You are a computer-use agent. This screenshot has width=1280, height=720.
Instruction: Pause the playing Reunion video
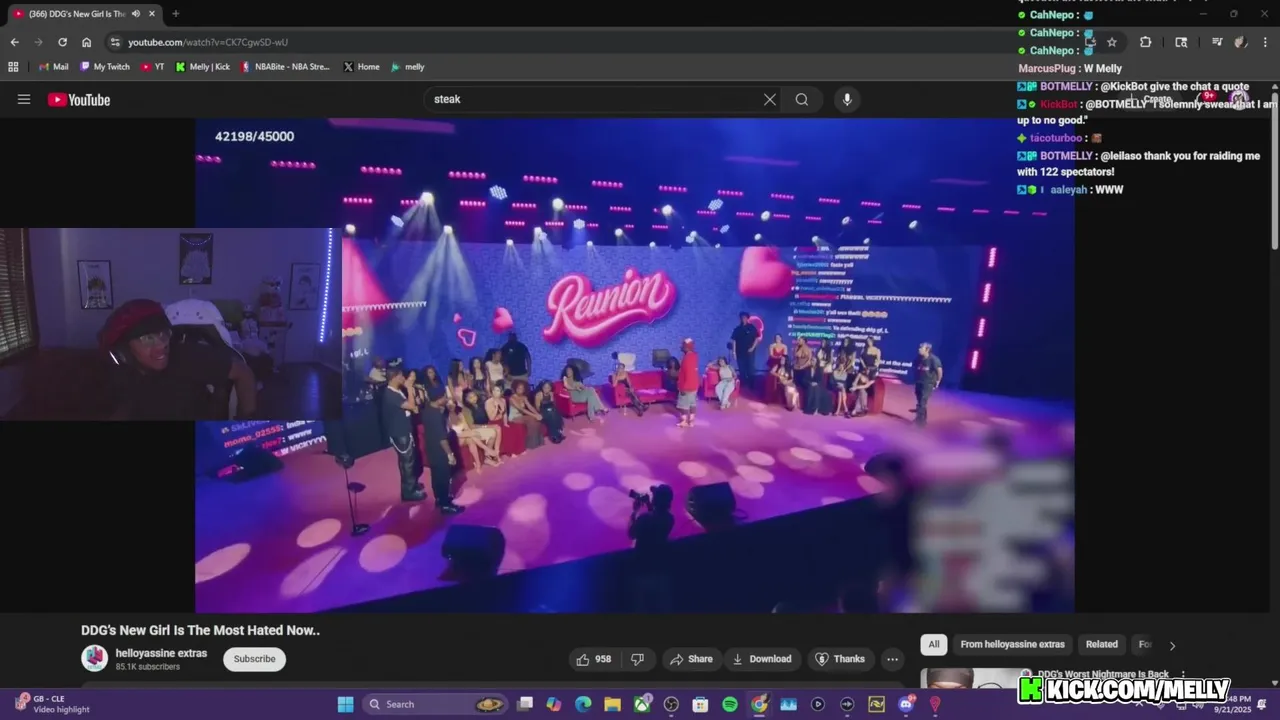(634, 365)
